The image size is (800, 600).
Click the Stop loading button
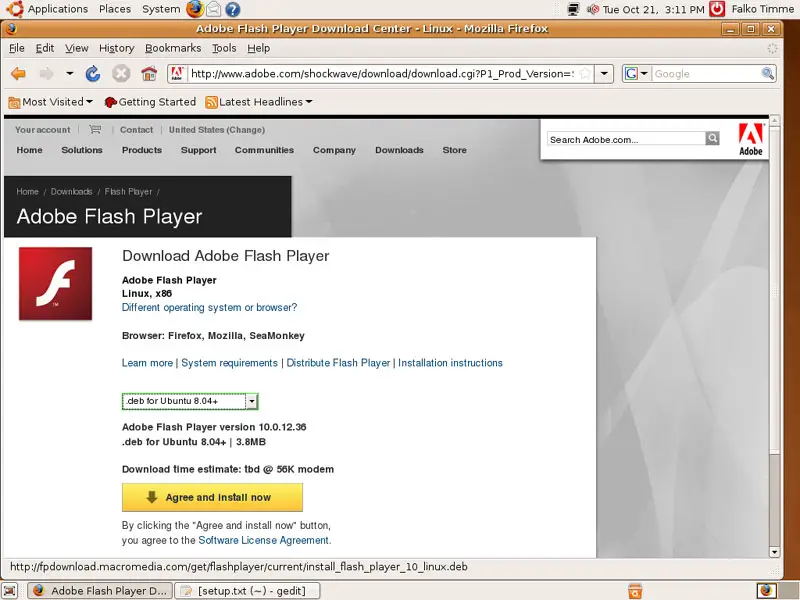[x=121, y=74]
